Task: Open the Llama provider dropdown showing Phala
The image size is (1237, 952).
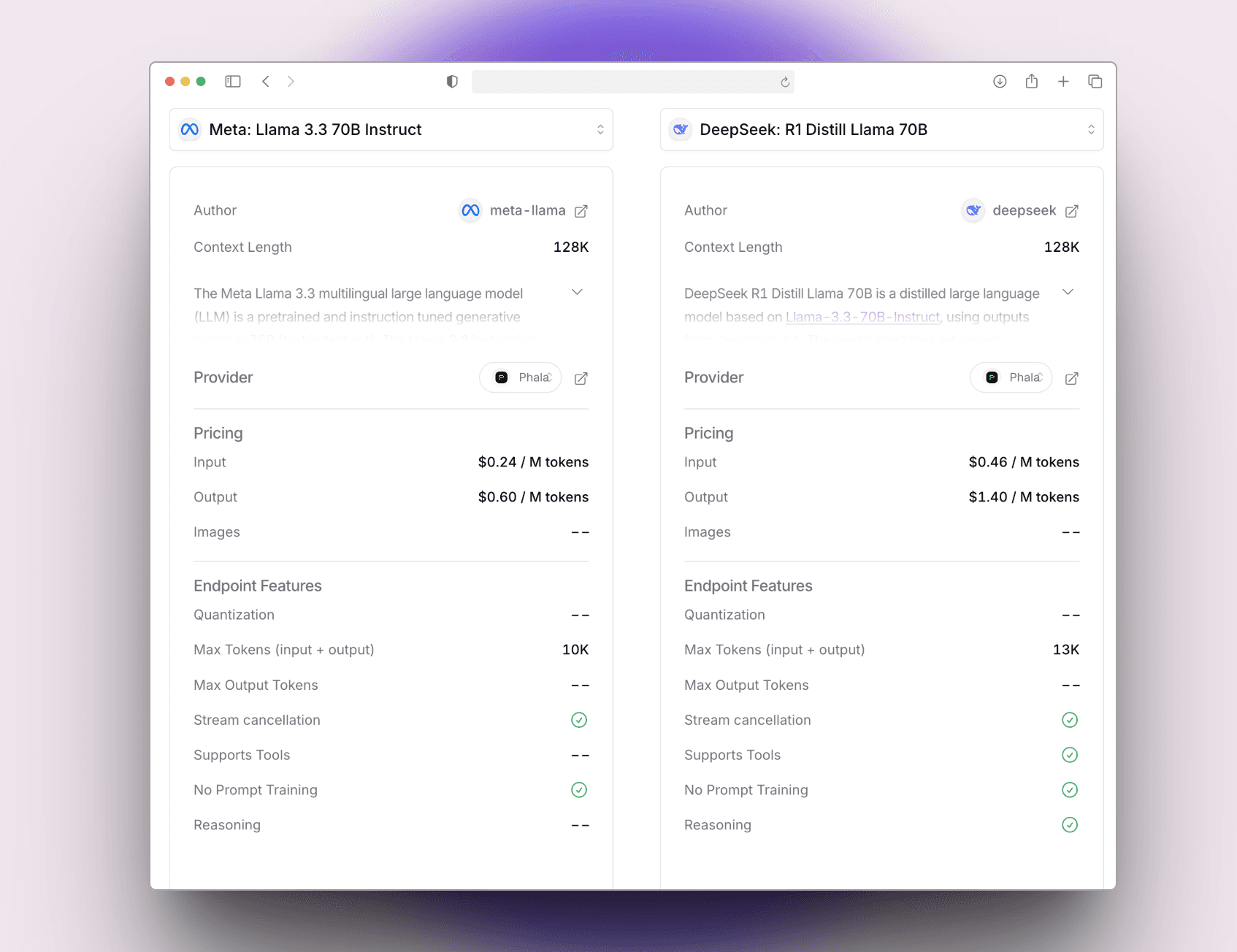Action: tap(521, 377)
